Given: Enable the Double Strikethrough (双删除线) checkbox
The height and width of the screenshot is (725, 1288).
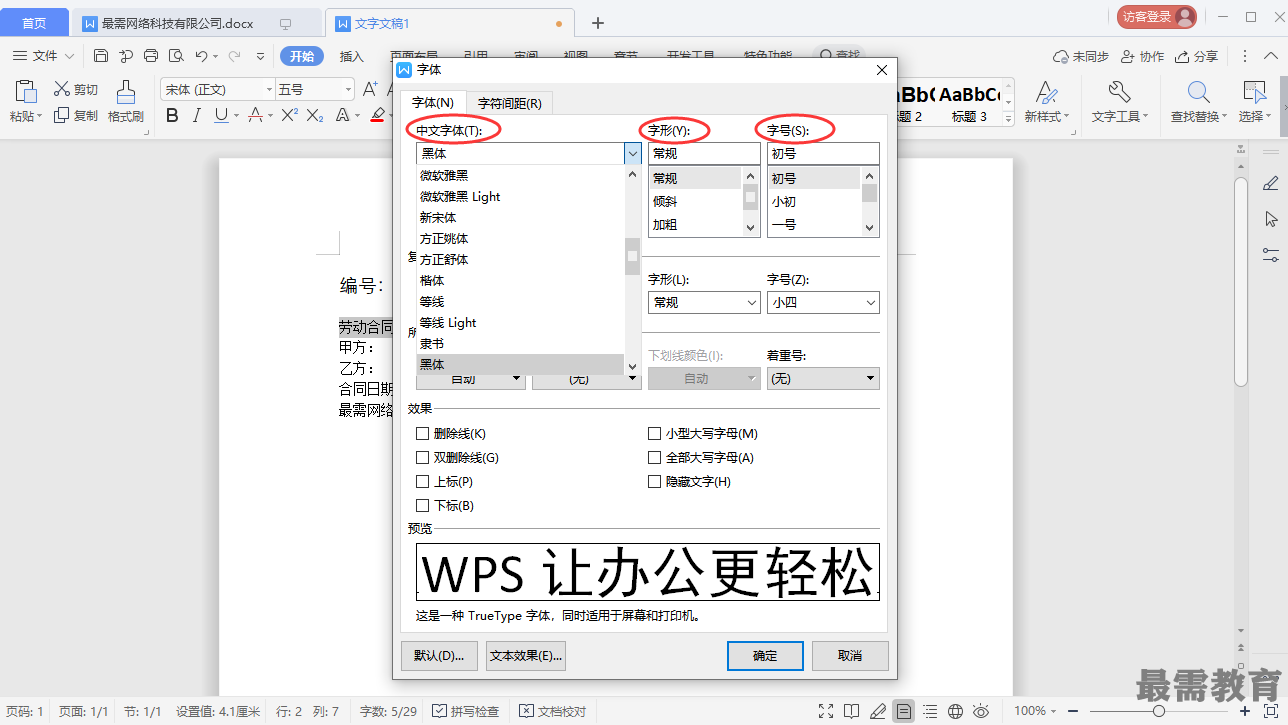Looking at the screenshot, I should click(x=423, y=458).
